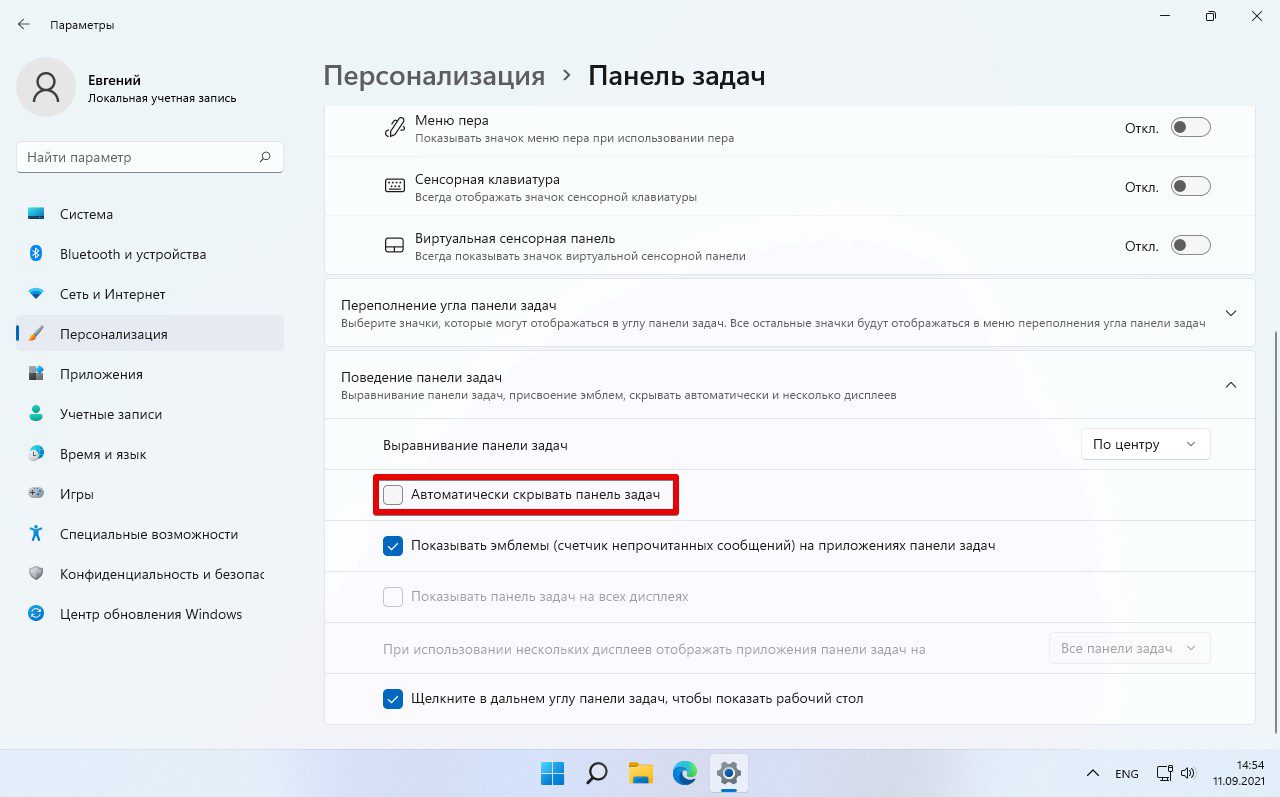This screenshot has width=1280, height=797.
Task: Click the ENG language indicator
Action: pyautogui.click(x=1127, y=774)
